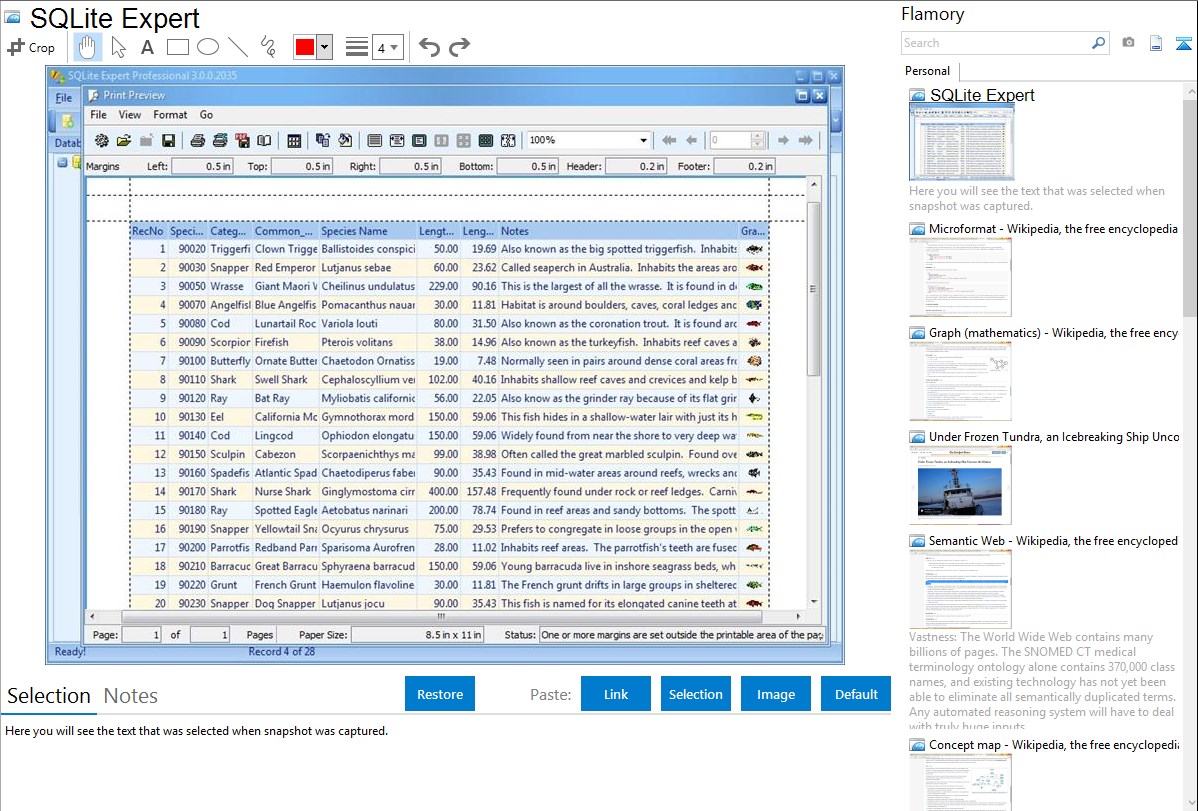Open the color picker dropdown arrow

(324, 47)
